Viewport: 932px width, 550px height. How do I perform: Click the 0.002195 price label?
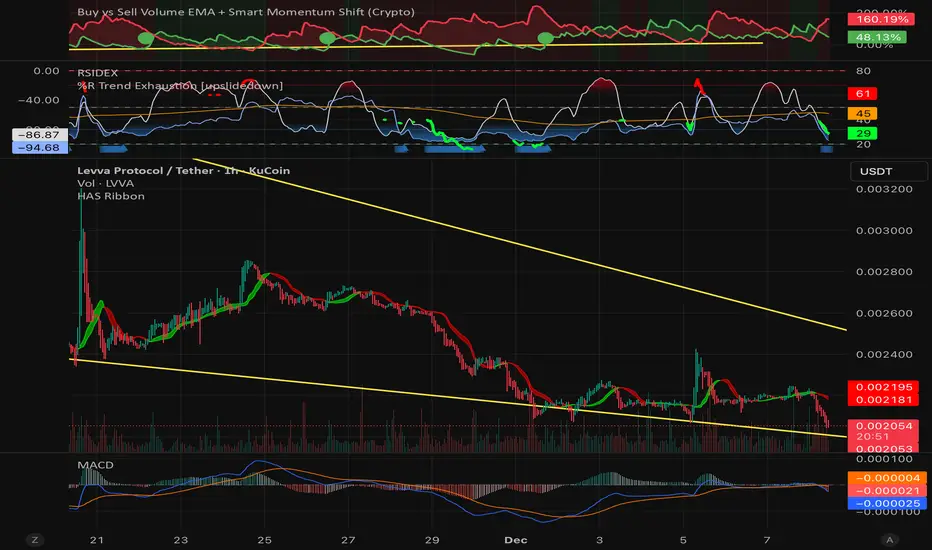coord(884,387)
